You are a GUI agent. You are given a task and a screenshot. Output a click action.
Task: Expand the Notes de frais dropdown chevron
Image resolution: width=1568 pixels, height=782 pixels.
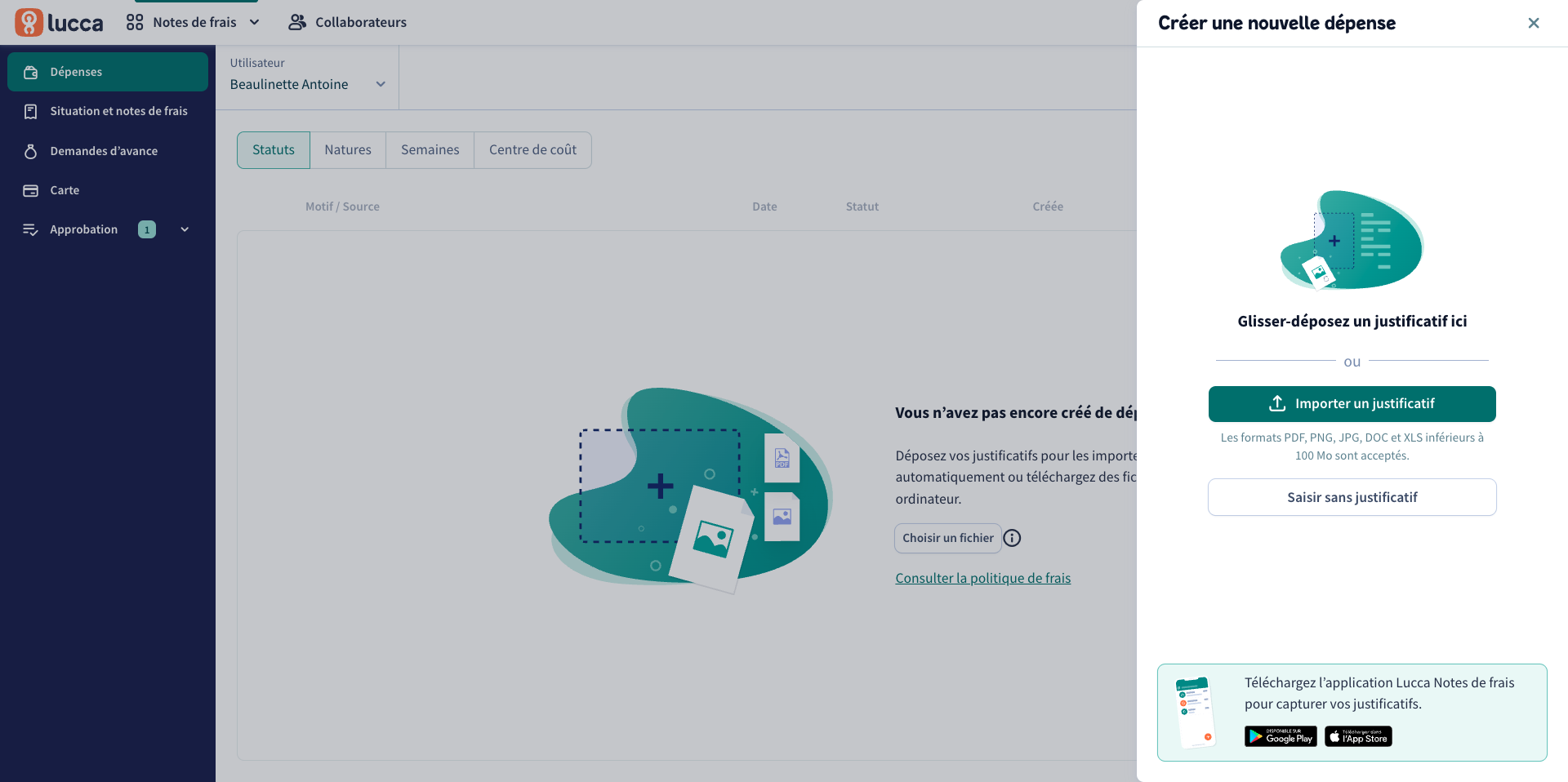(254, 22)
